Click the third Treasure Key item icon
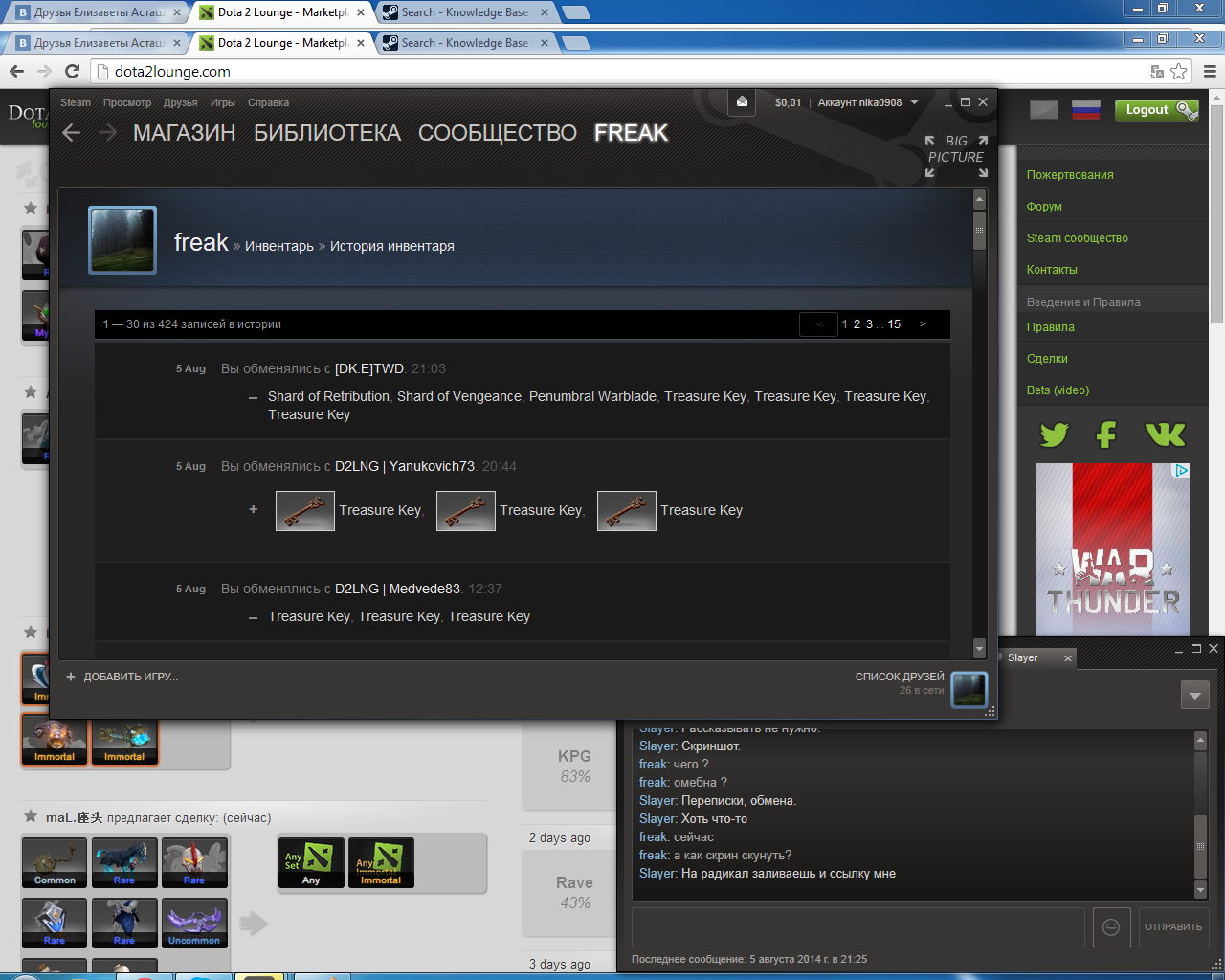This screenshot has width=1225, height=980. click(x=627, y=511)
